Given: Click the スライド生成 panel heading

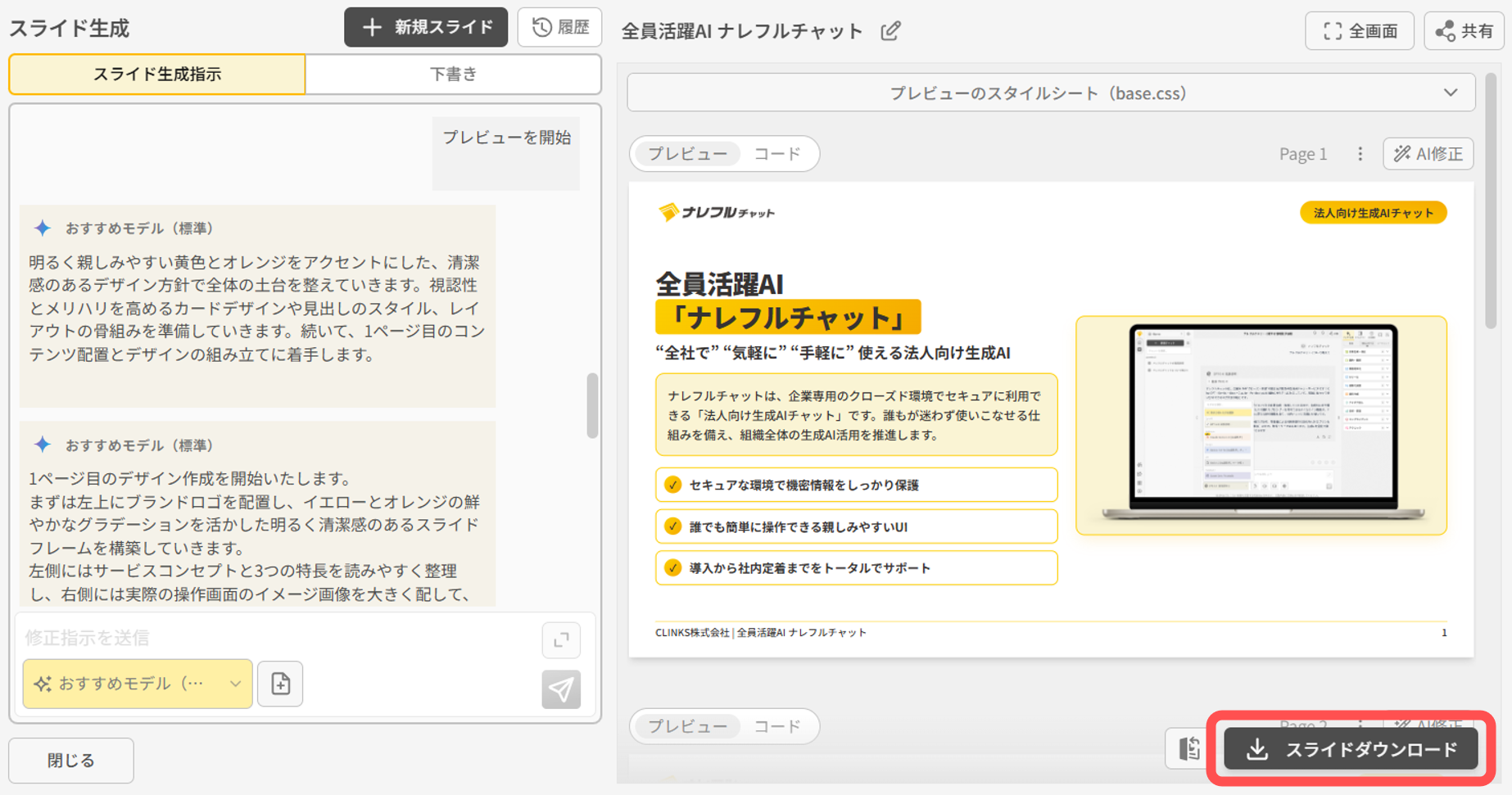Looking at the screenshot, I should point(70,29).
